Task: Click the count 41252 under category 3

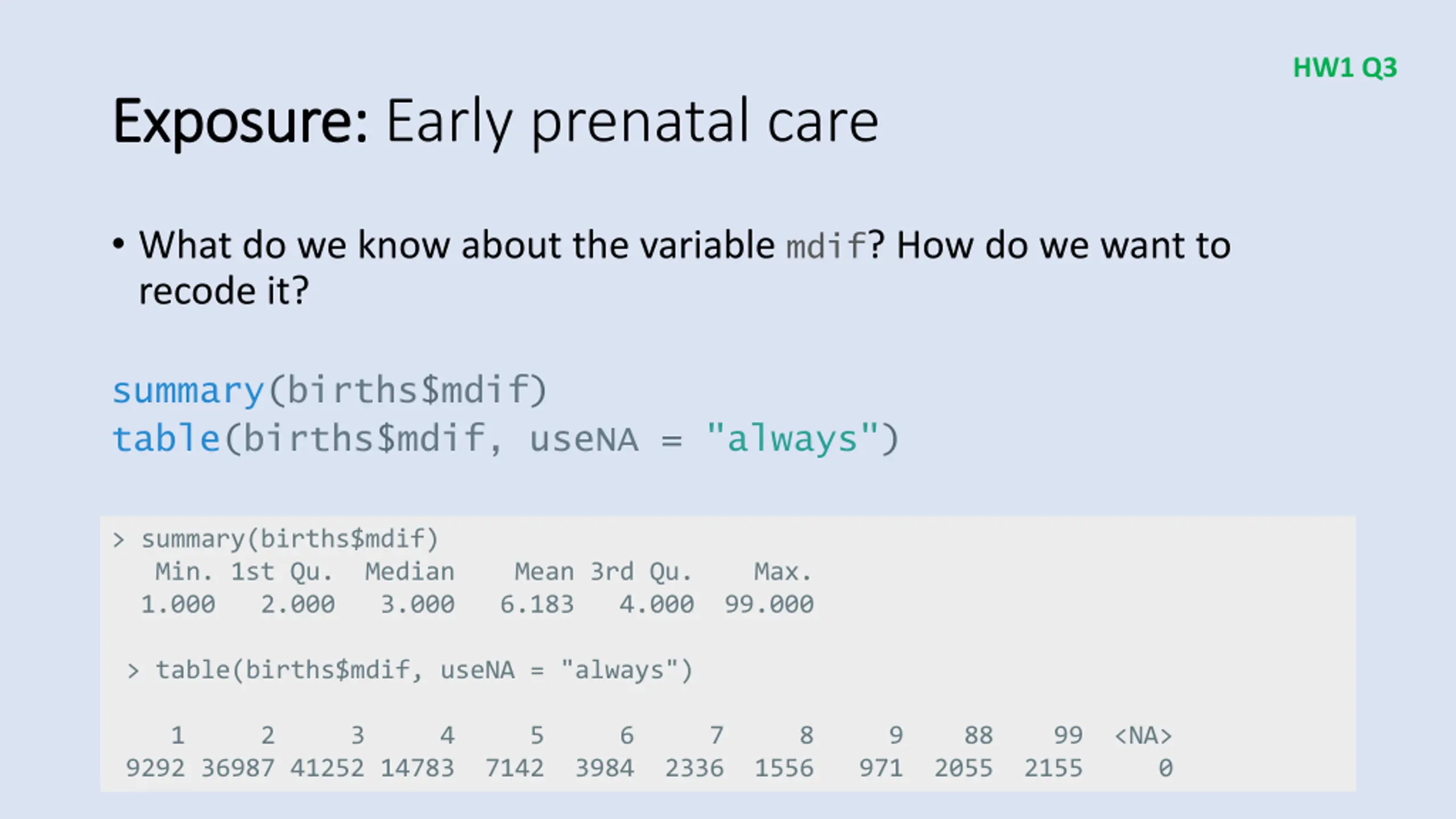Action: click(x=327, y=768)
